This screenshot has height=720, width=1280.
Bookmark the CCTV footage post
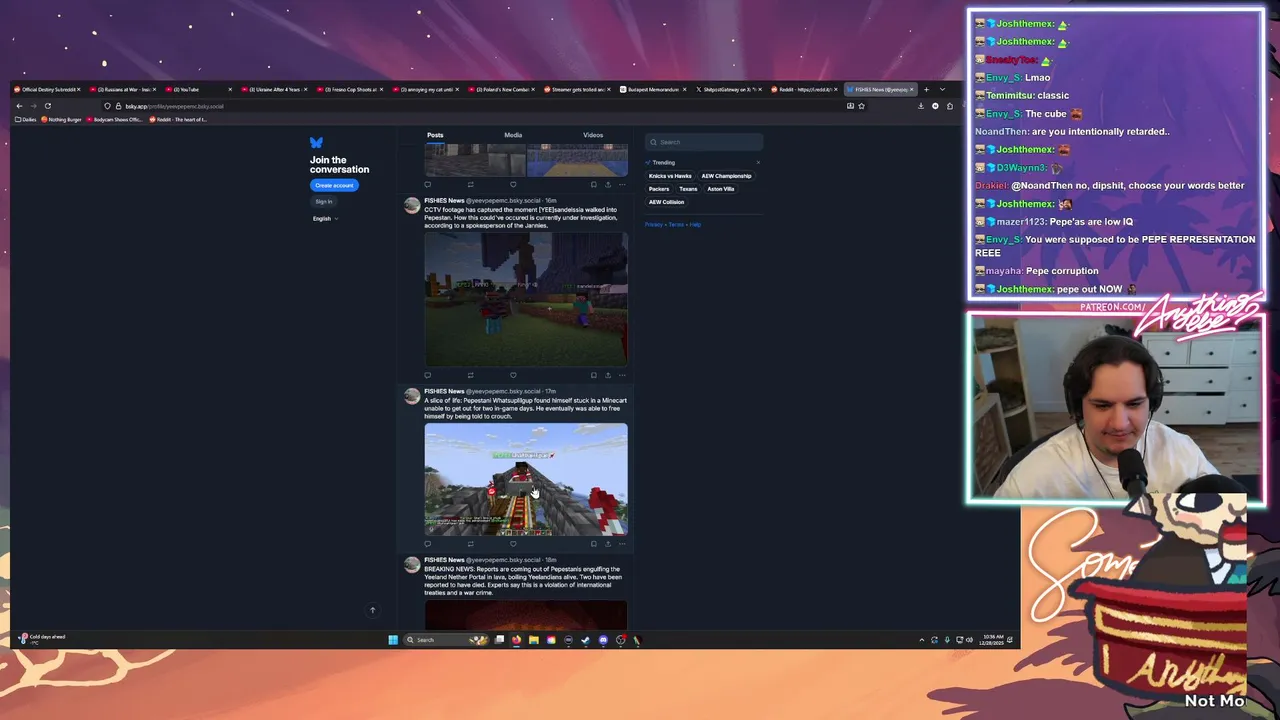[593, 375]
